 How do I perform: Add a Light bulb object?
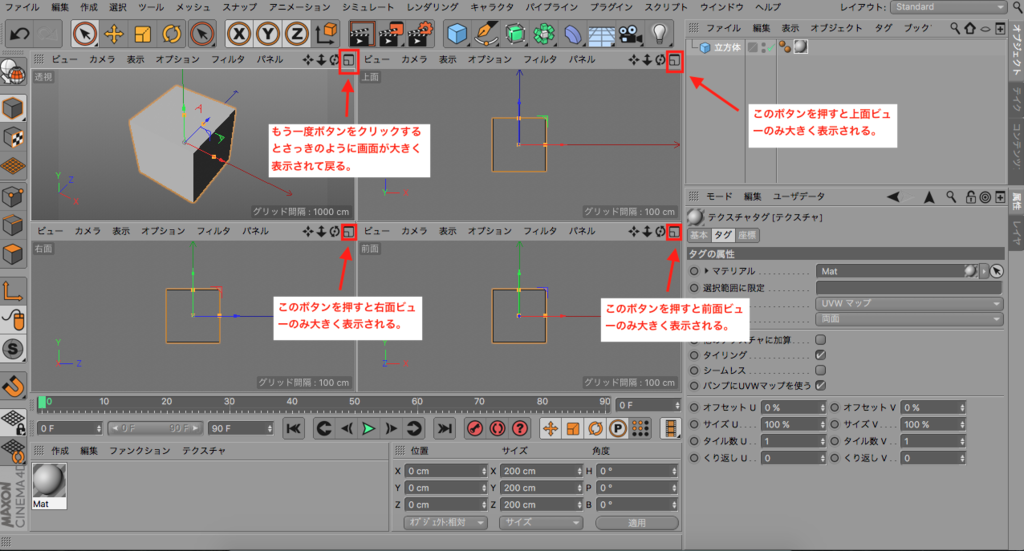(x=660, y=33)
